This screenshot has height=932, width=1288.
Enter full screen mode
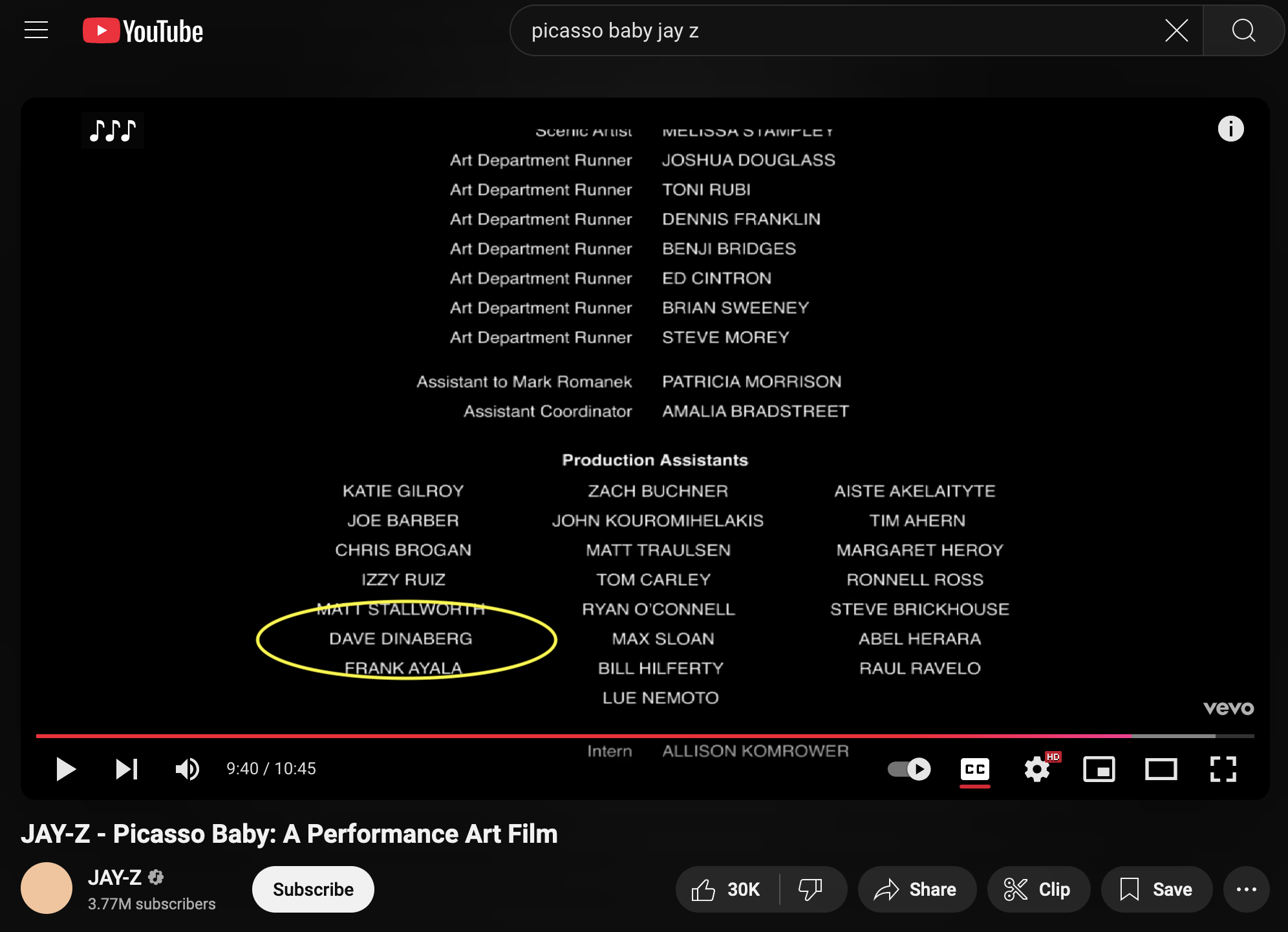[1223, 768]
